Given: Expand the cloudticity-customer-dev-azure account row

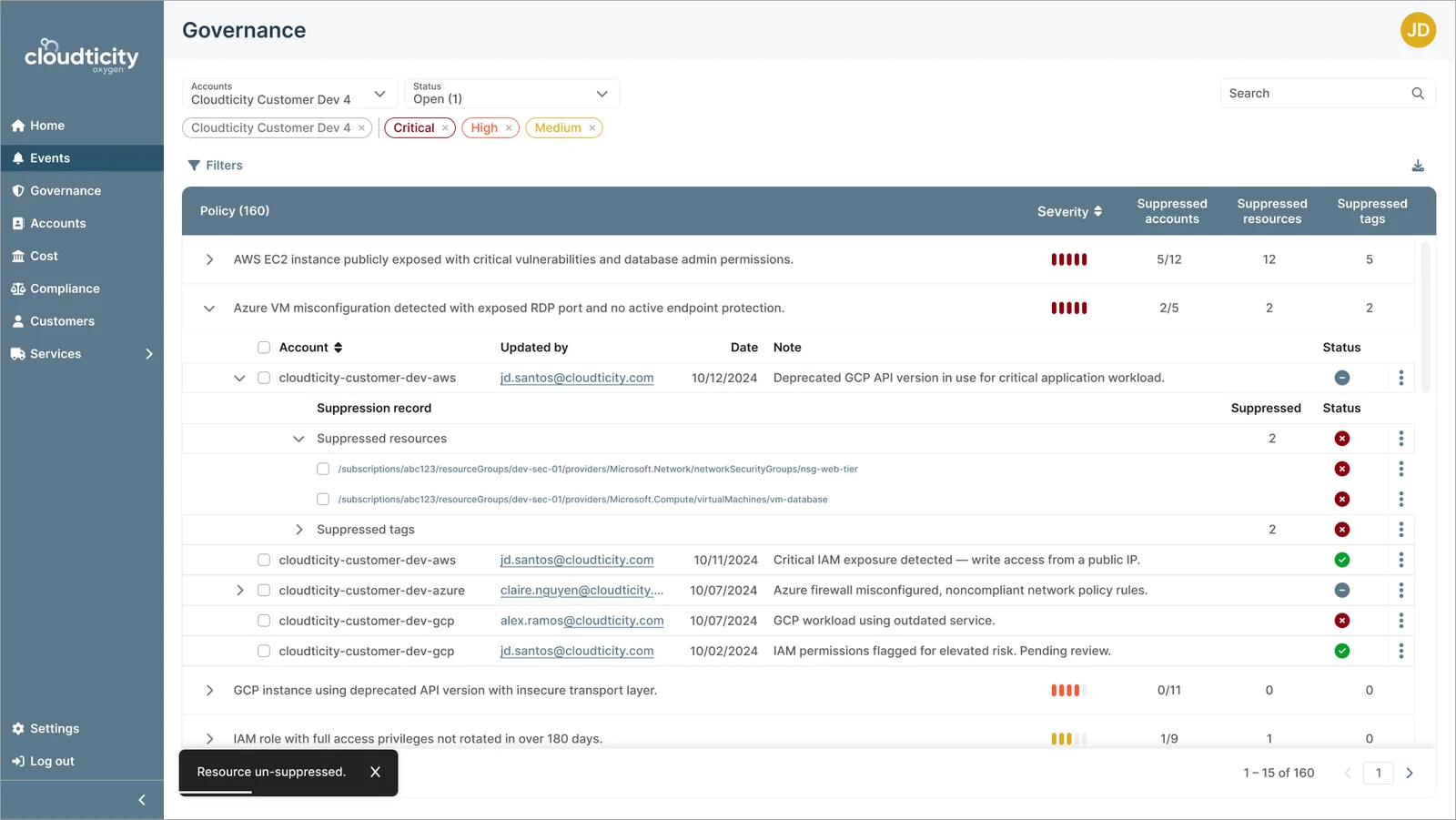Looking at the screenshot, I should tap(239, 591).
